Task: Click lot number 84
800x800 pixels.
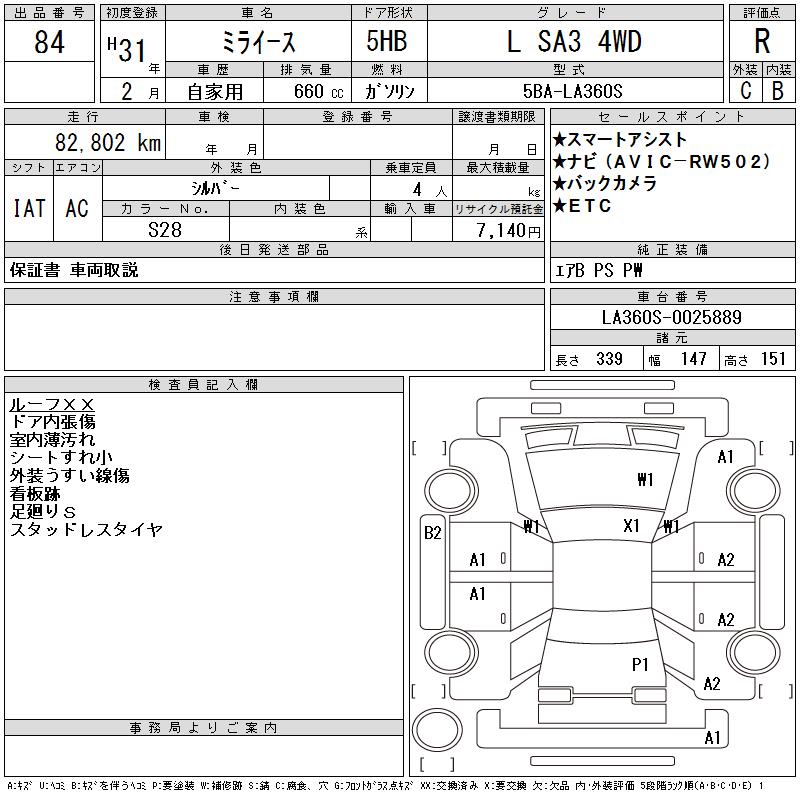Action: 49,43
